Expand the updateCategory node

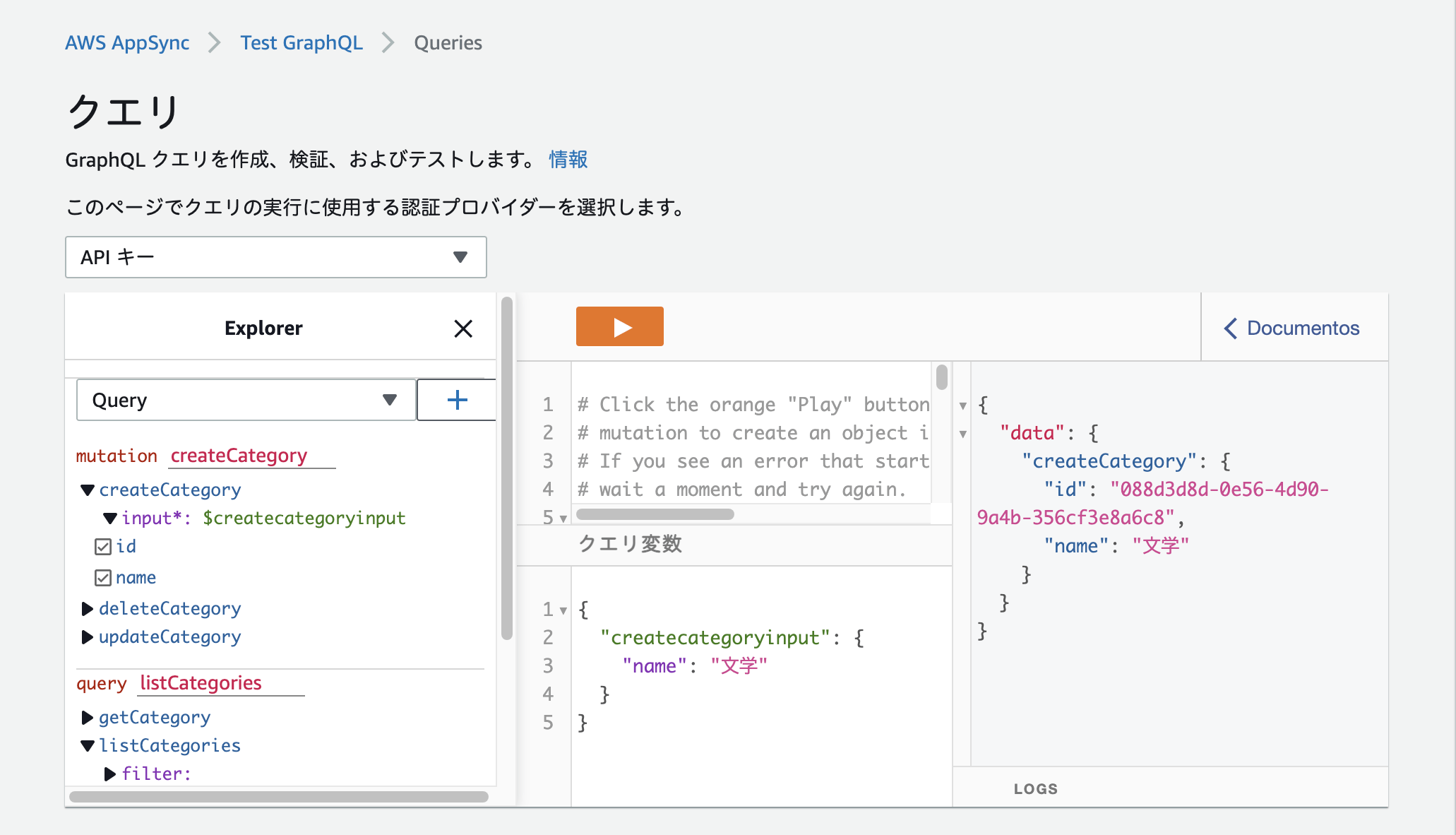coord(88,637)
